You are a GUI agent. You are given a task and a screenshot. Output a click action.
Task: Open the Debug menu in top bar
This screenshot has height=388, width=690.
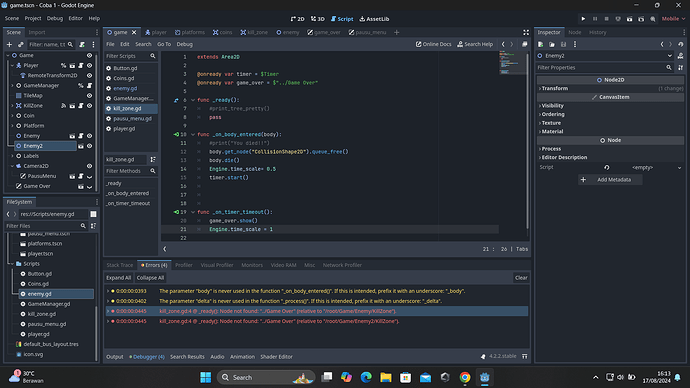(x=55, y=18)
